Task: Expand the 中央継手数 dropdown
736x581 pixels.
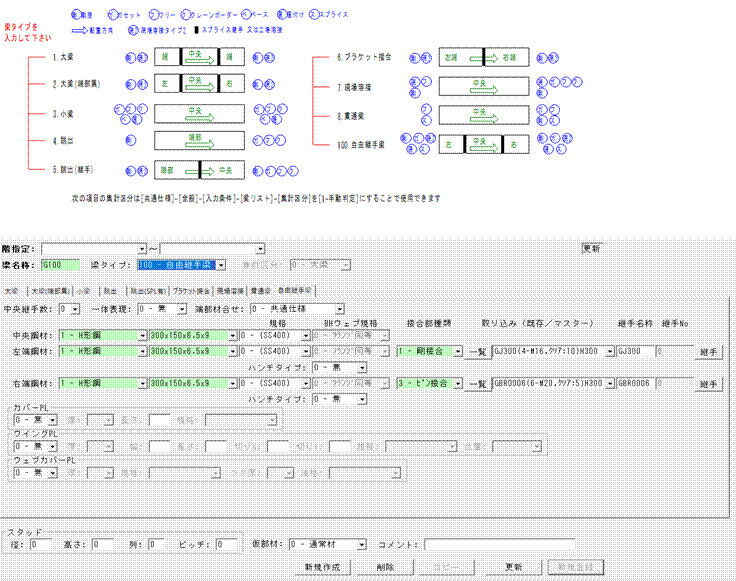Action: 75,309
